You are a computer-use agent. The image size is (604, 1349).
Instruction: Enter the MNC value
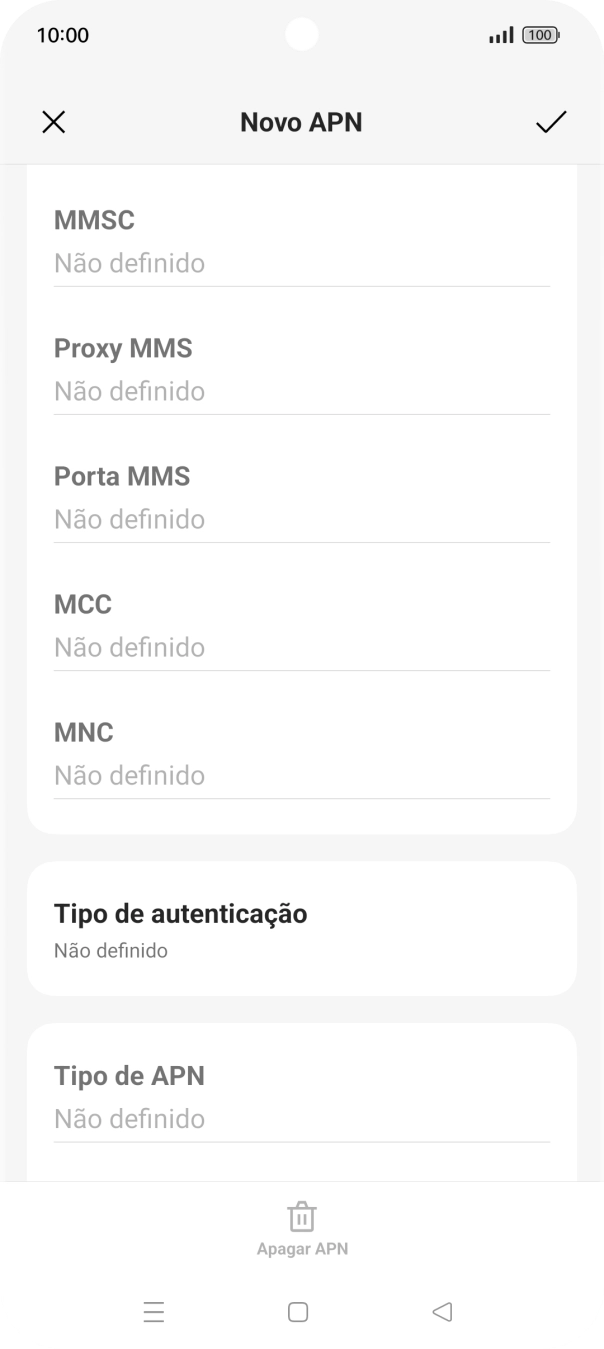tap(301, 776)
